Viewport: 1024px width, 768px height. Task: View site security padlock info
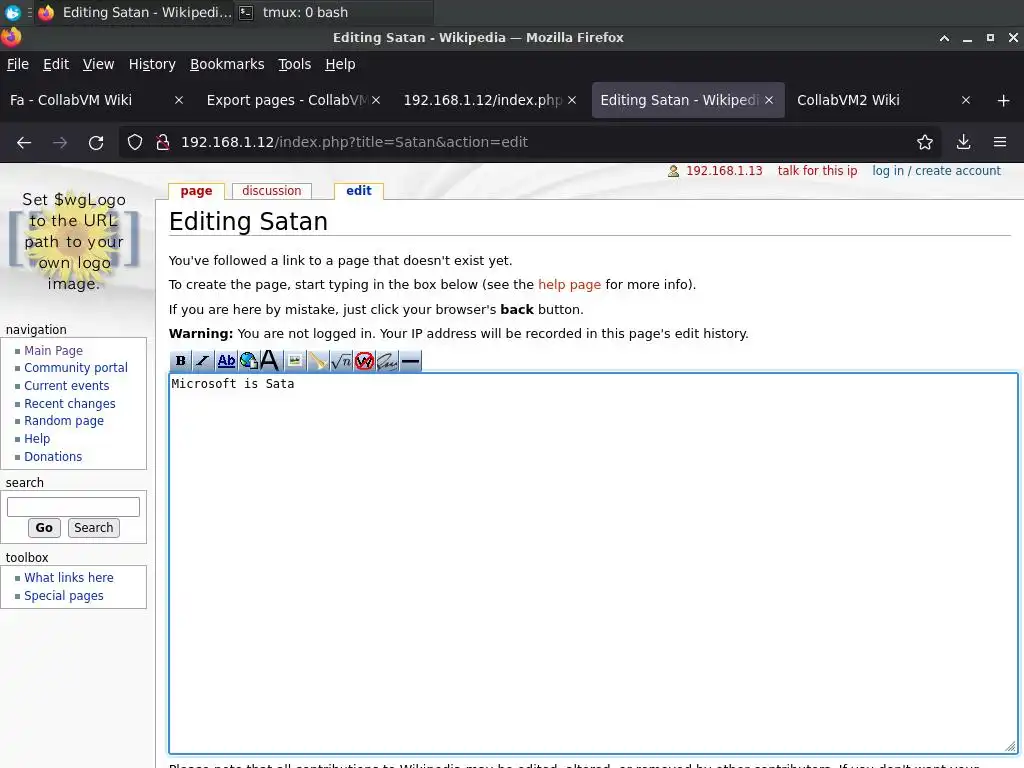click(x=163, y=142)
